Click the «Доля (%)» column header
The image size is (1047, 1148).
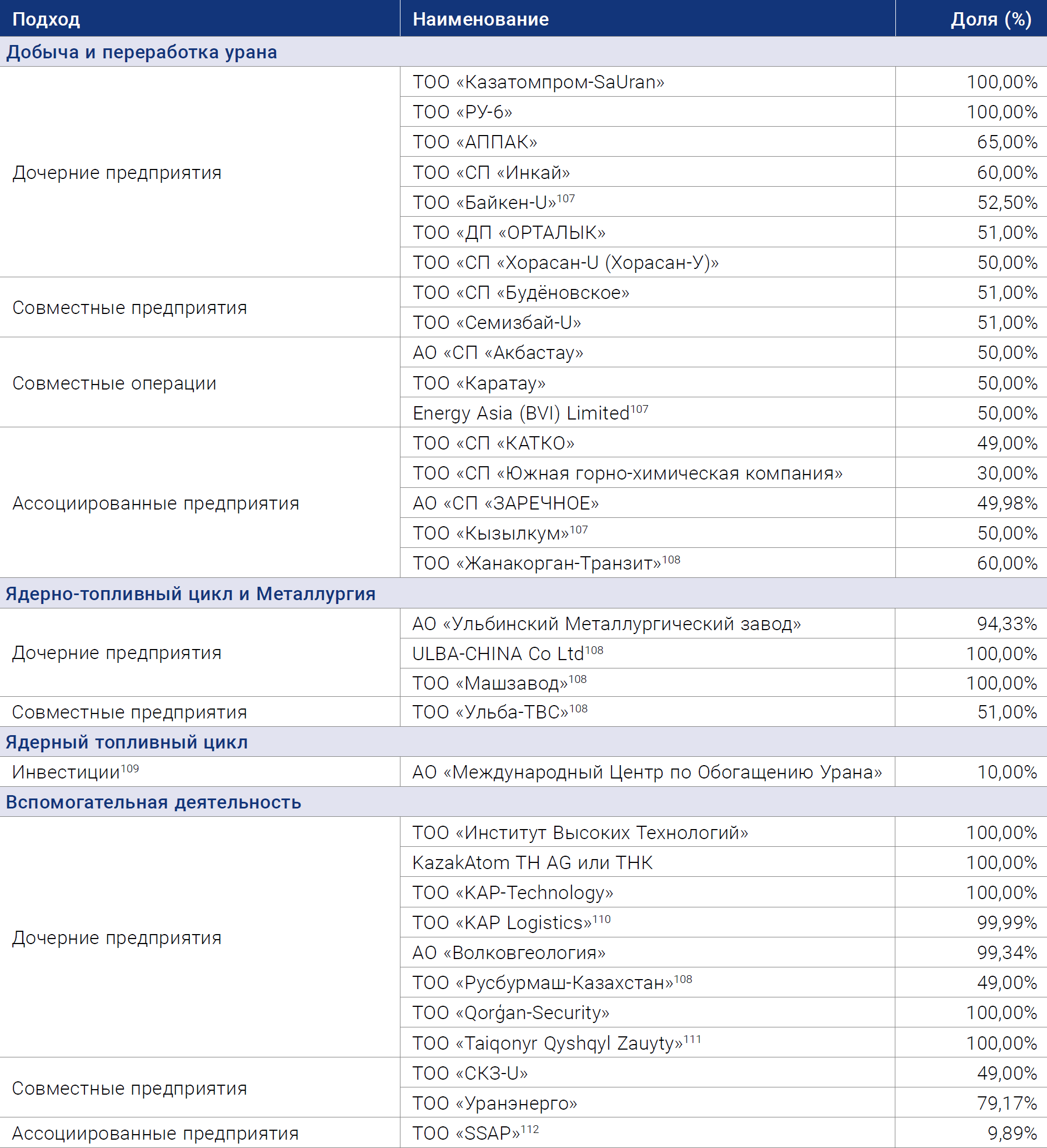click(971, 19)
